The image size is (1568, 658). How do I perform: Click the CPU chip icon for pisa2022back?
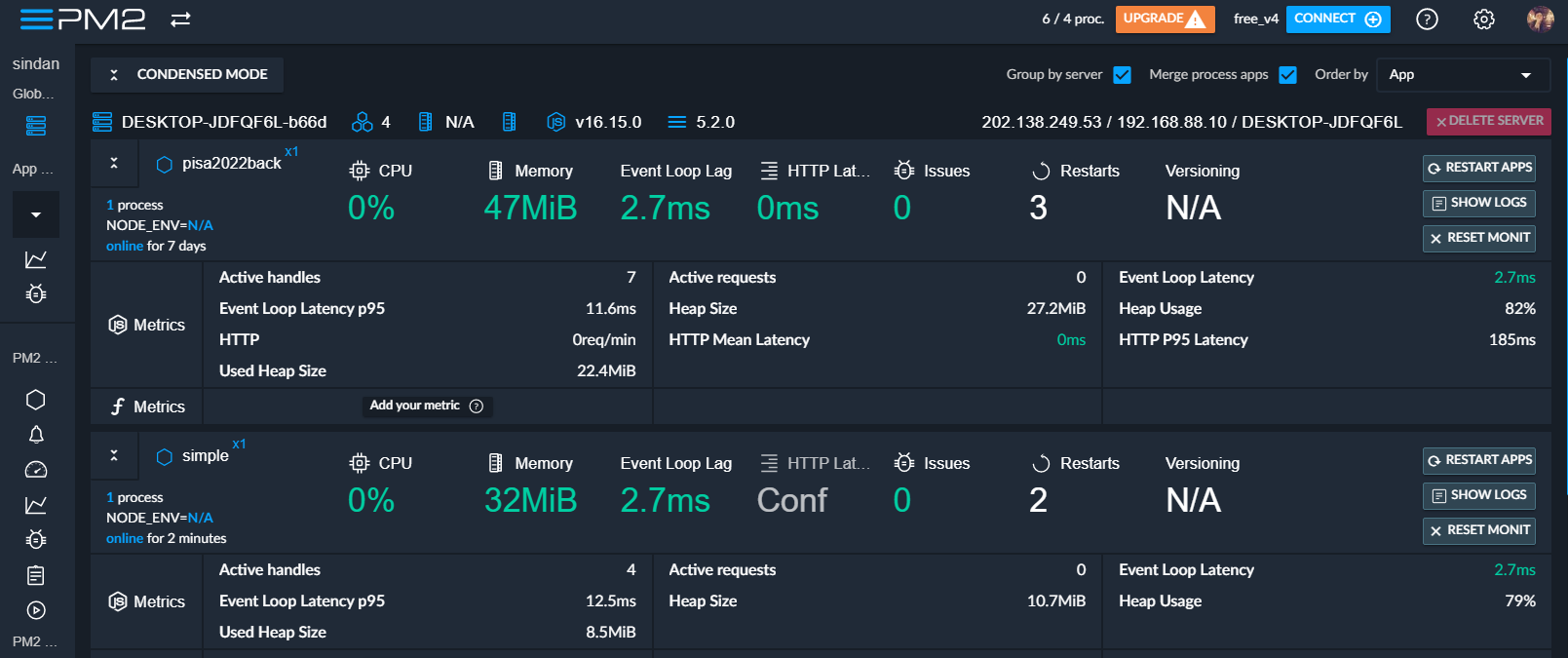[x=360, y=171]
